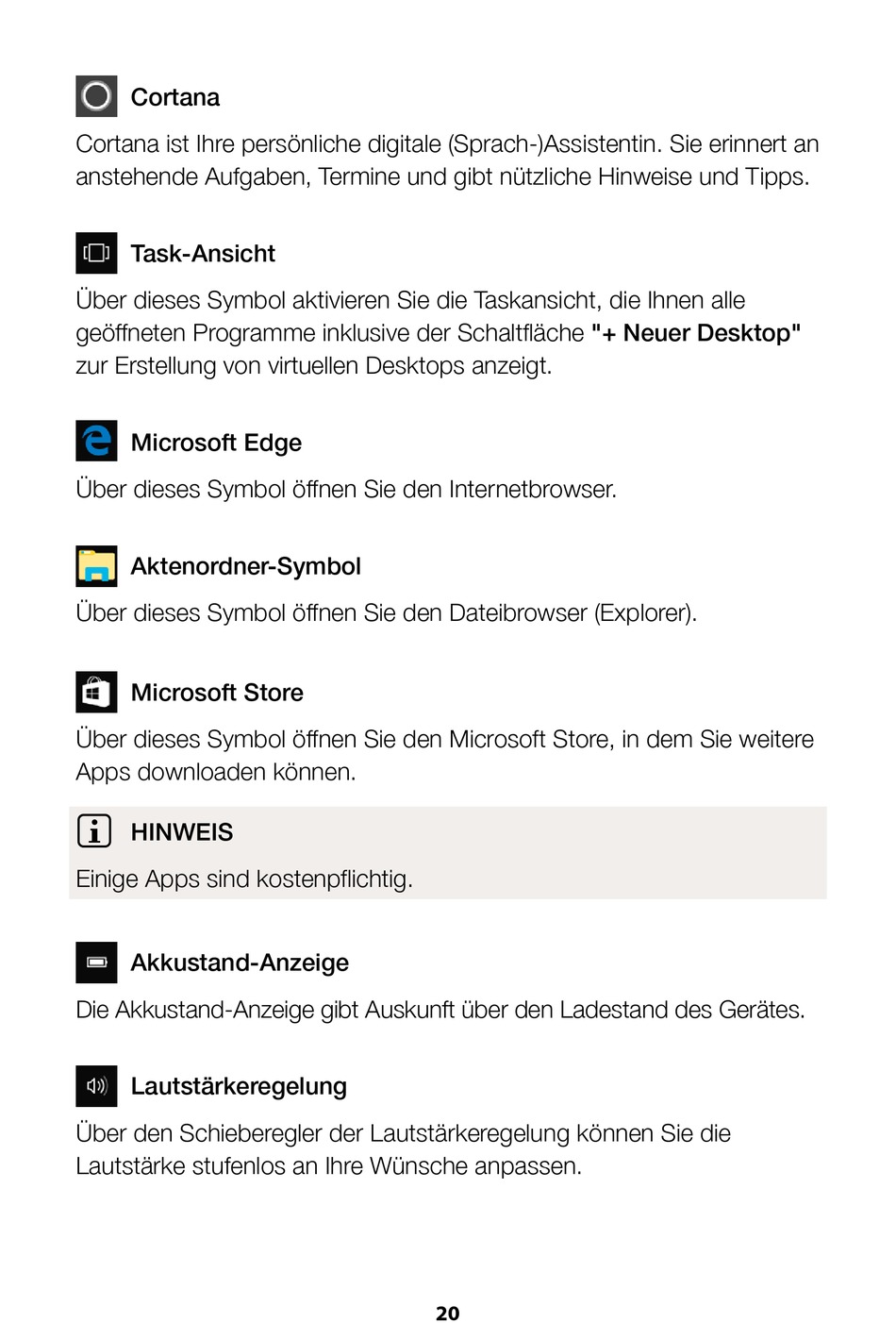This screenshot has height=1323, width=896.
Task: Select the Cortana heading
Action: (175, 97)
